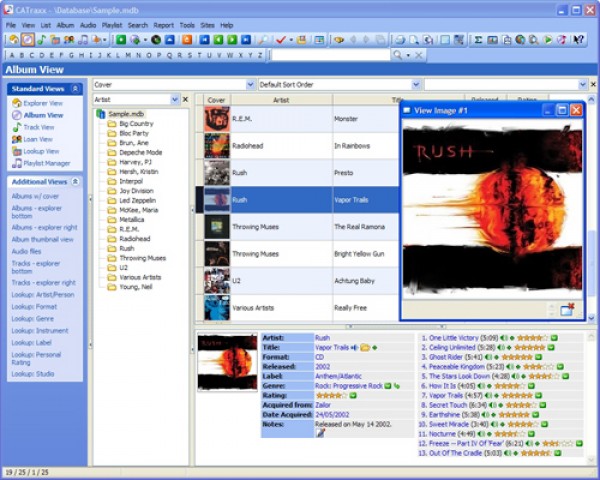The height and width of the screenshot is (480, 600).
Task: Open Playlist Manager
Action: click(46, 163)
